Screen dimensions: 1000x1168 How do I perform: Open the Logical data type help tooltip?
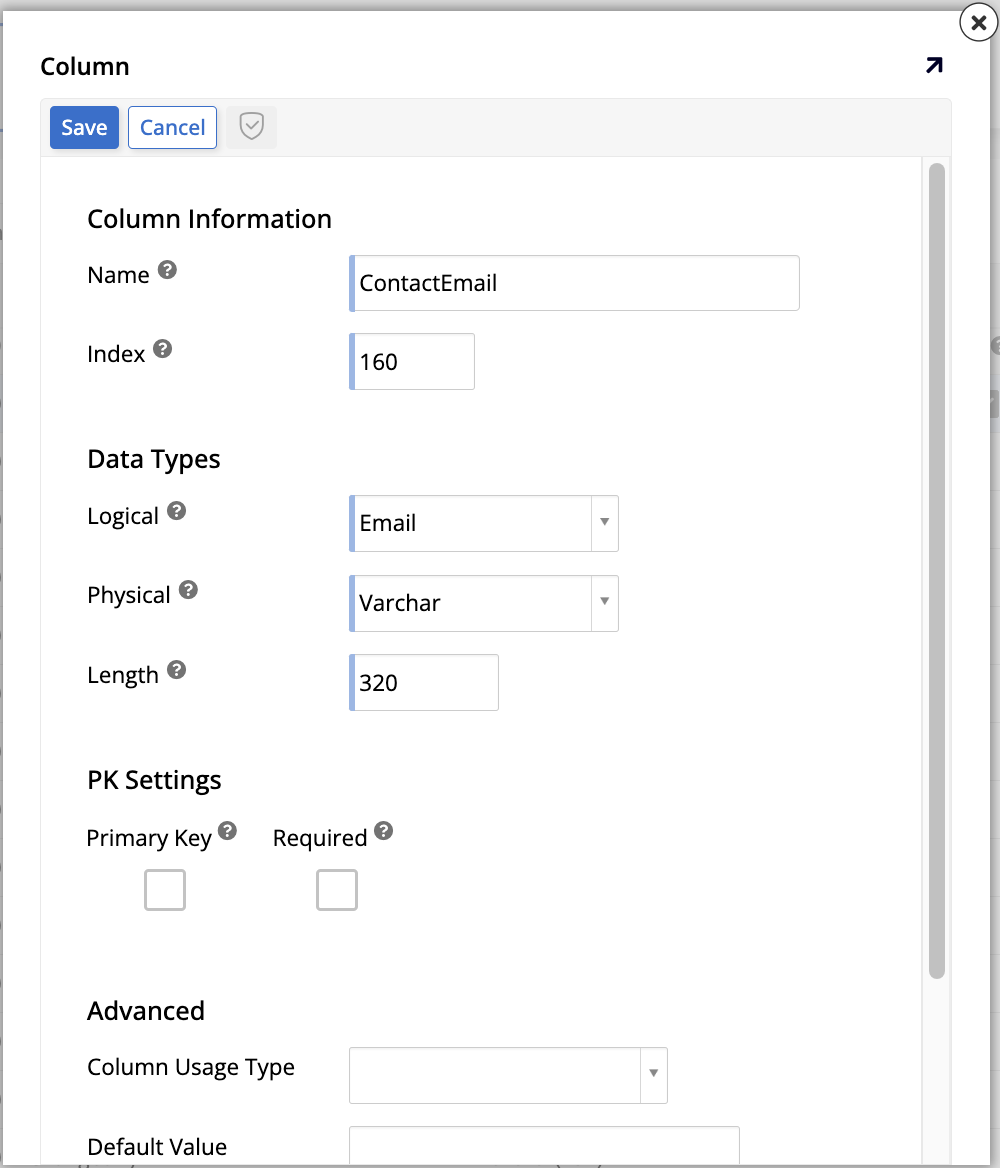(x=177, y=509)
